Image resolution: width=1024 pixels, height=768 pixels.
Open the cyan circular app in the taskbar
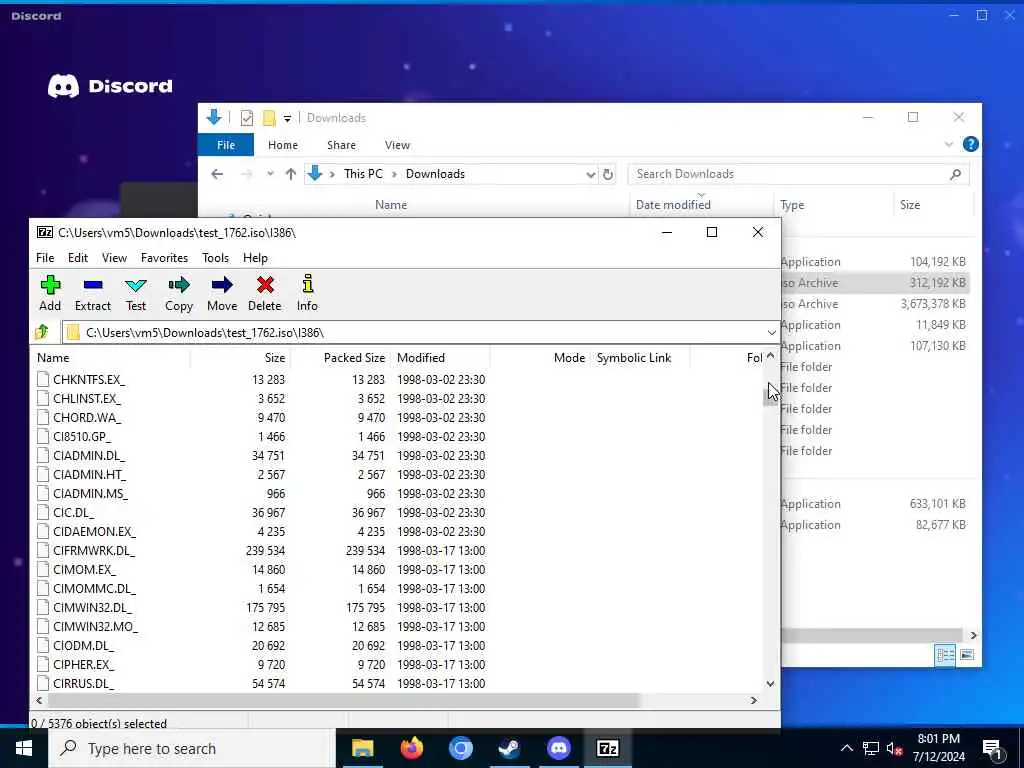click(x=460, y=748)
